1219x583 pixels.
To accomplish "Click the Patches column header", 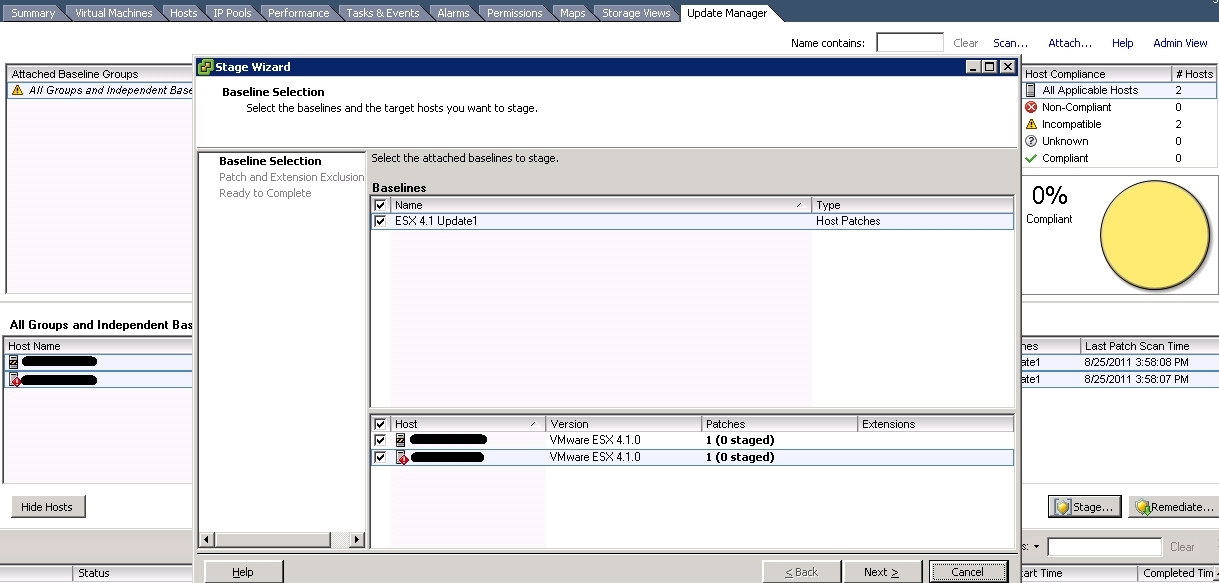I will pos(779,424).
